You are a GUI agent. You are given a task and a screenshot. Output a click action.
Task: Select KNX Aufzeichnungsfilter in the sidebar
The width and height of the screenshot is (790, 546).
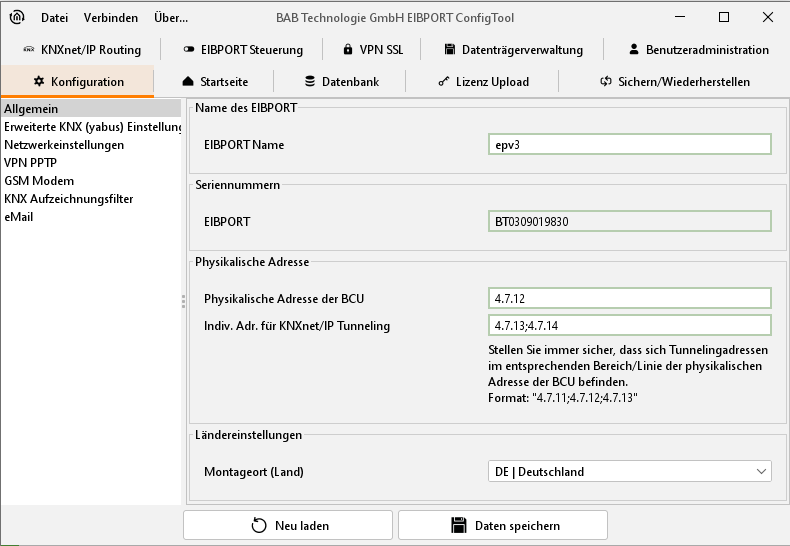click(69, 199)
